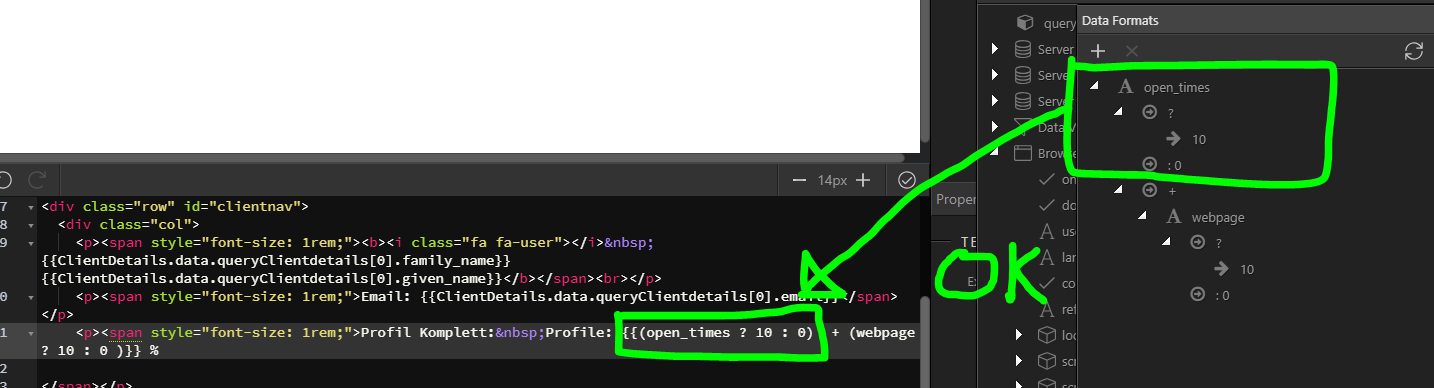Collapse the '?' node under webpage
Image resolution: width=1434 pixels, height=388 pixels.
1167,241
